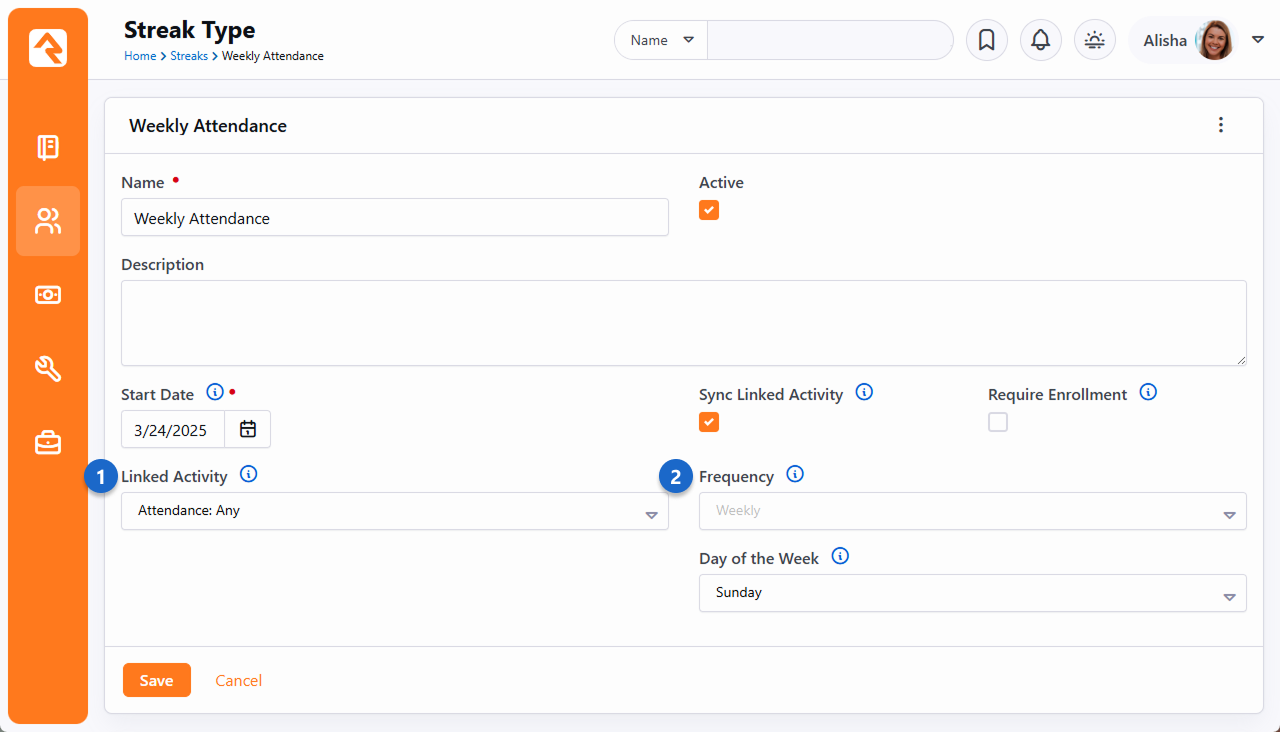Viewport: 1280px width, 732px height.
Task: Open the Name search type dropdown
Action: click(661, 40)
